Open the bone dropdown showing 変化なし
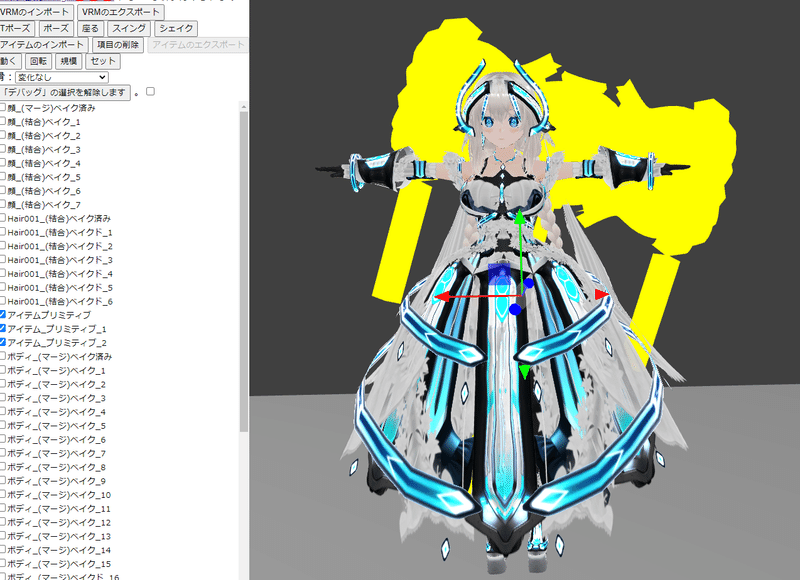The height and width of the screenshot is (580, 800). (62, 77)
